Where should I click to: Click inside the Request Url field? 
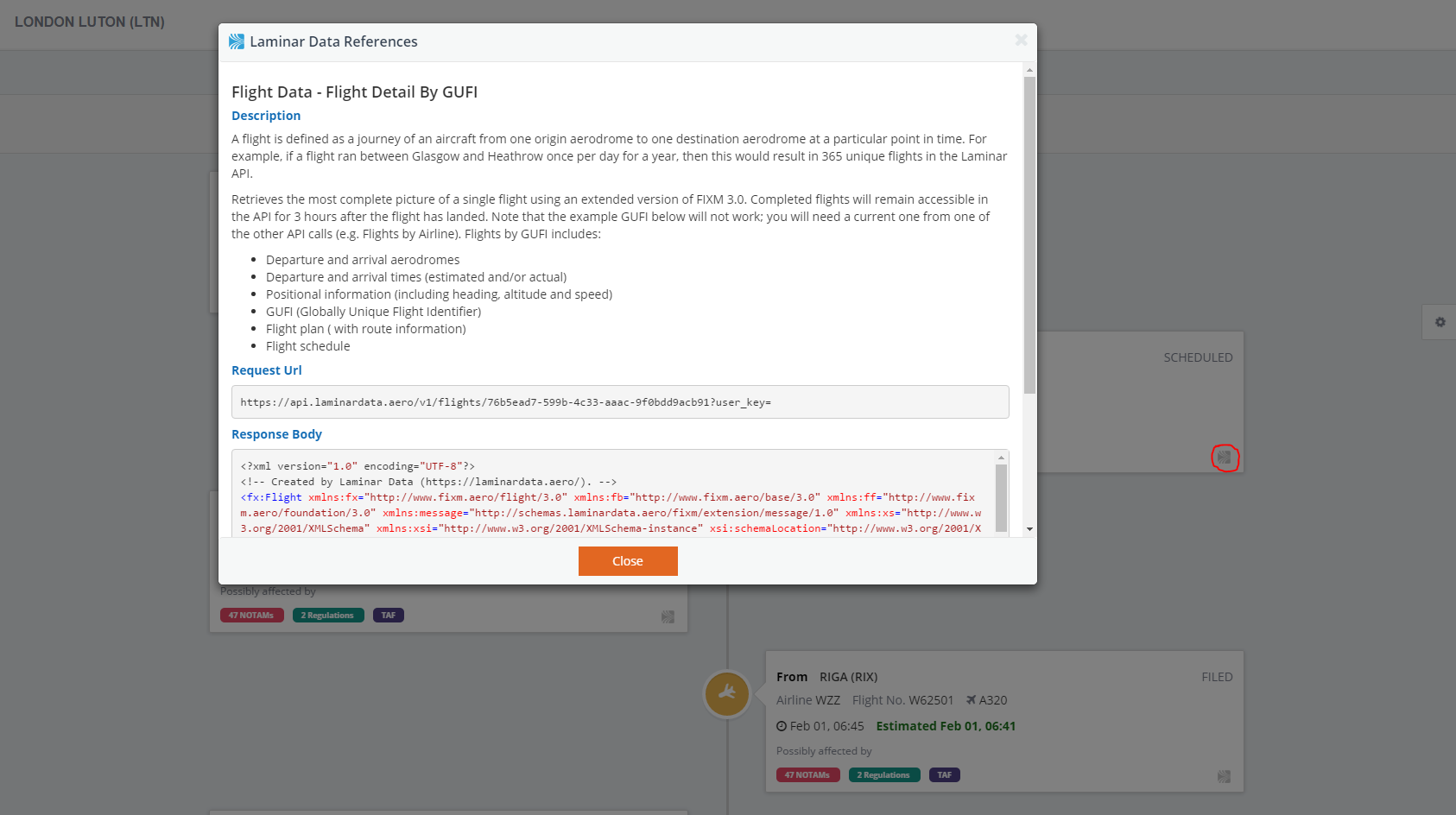coord(619,402)
